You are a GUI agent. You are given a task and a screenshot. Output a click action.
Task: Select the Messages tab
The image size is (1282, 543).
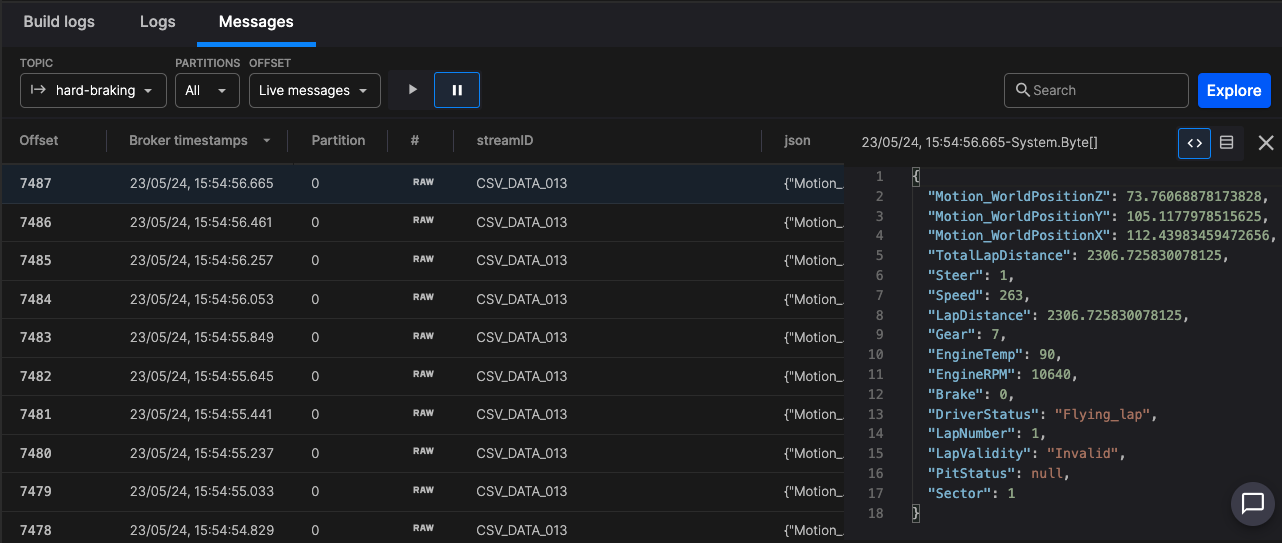click(x=256, y=21)
